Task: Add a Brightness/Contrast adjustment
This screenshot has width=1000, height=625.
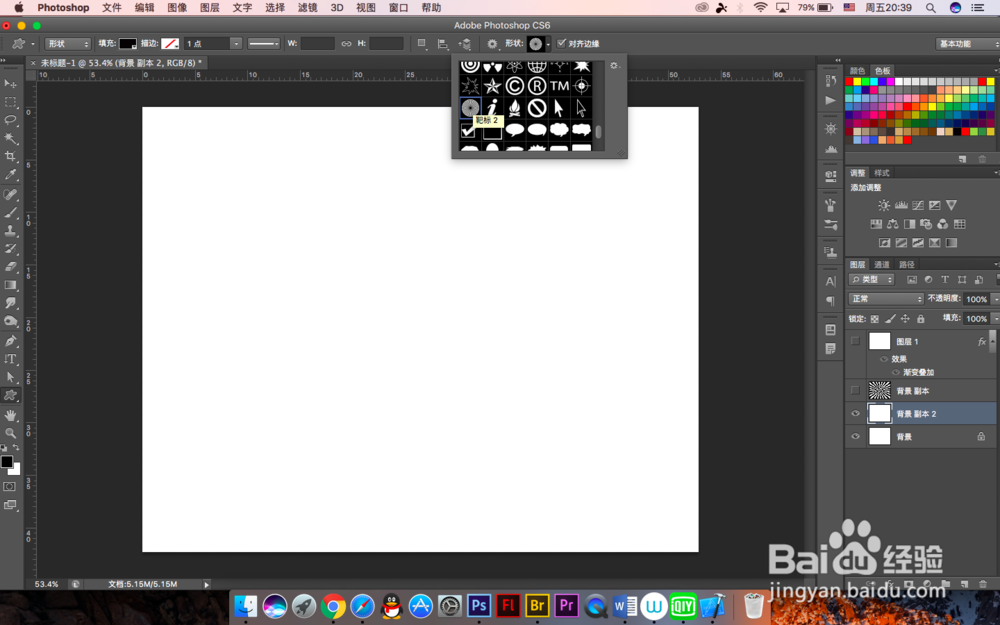Action: pos(883,205)
